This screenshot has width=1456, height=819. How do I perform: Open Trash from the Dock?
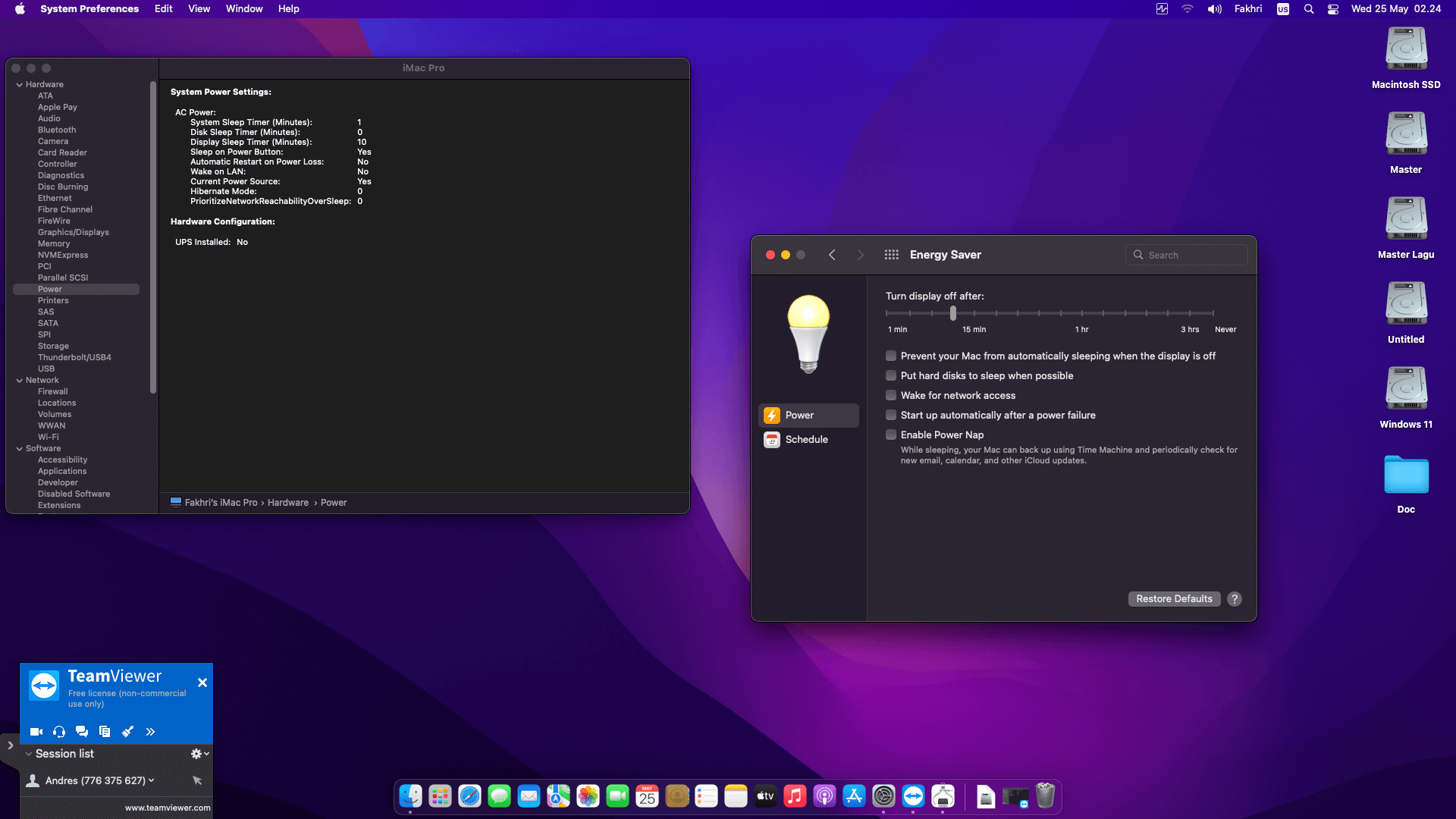click(x=1045, y=796)
